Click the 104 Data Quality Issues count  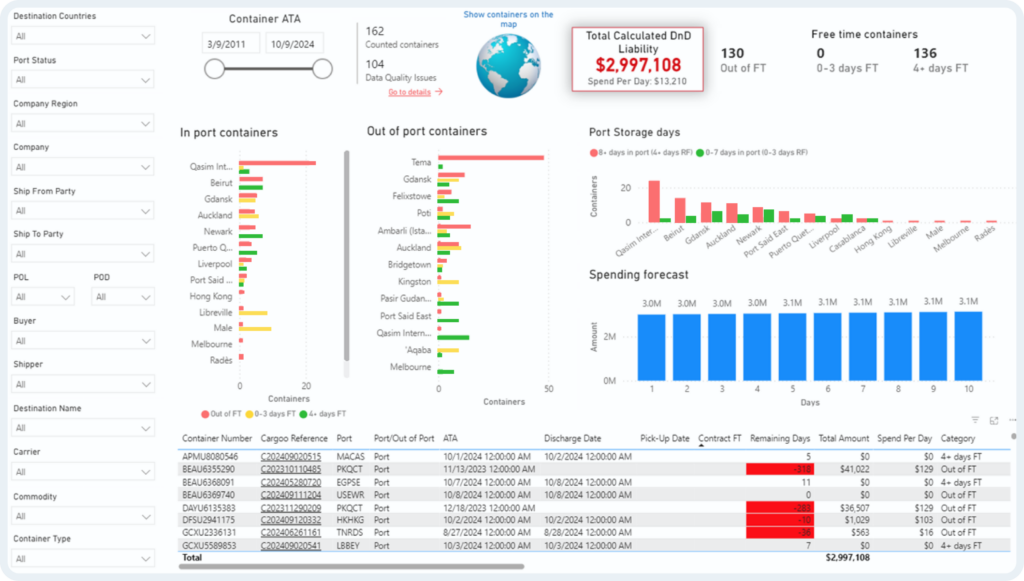[x=375, y=65]
